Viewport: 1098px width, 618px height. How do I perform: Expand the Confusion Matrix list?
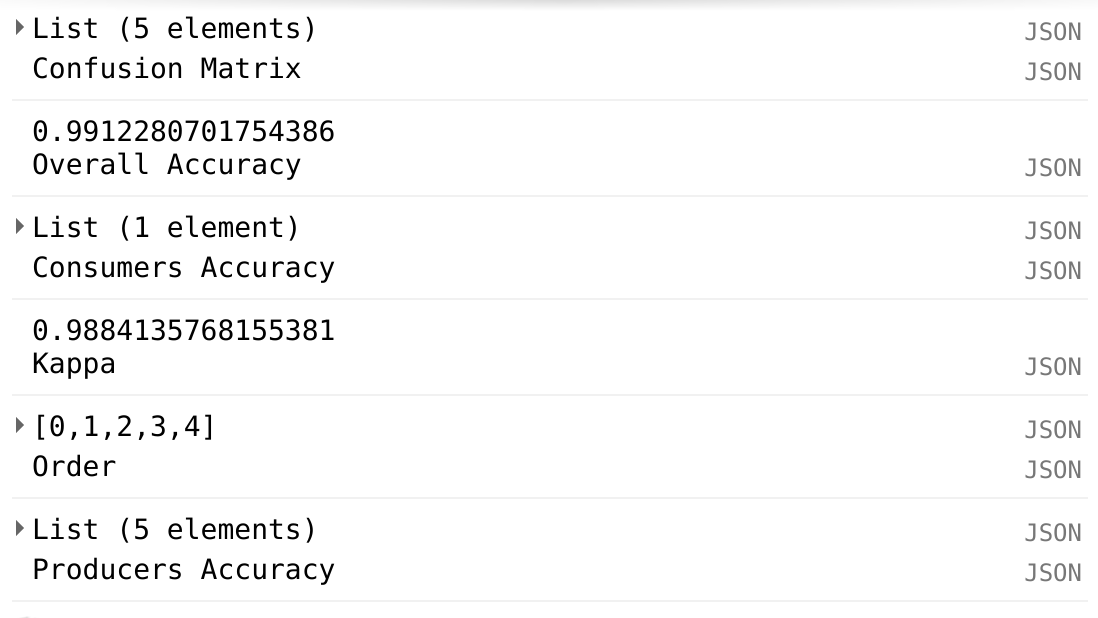[x=18, y=28]
